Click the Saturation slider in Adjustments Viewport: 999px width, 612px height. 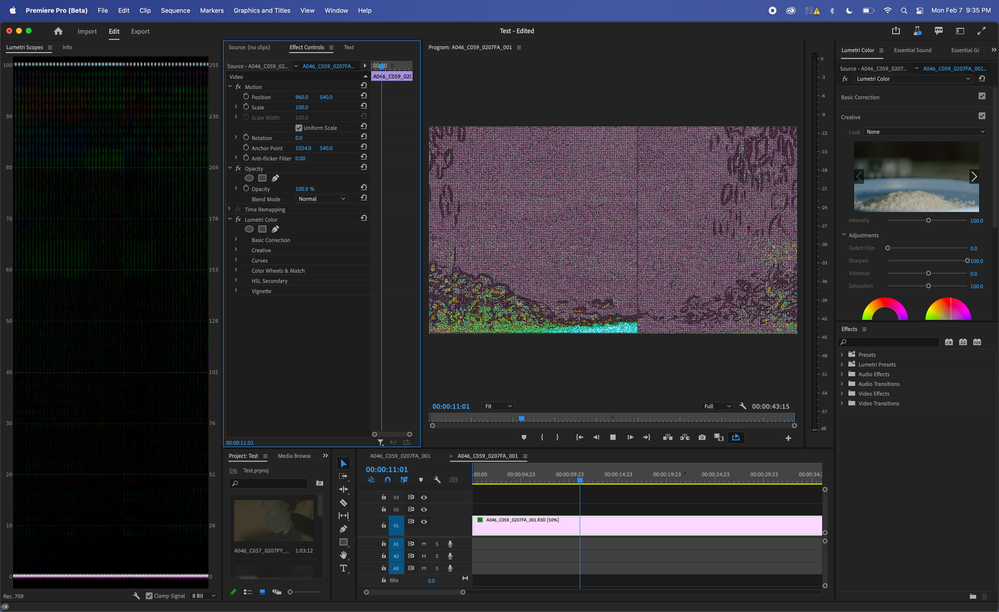[x=928, y=286]
